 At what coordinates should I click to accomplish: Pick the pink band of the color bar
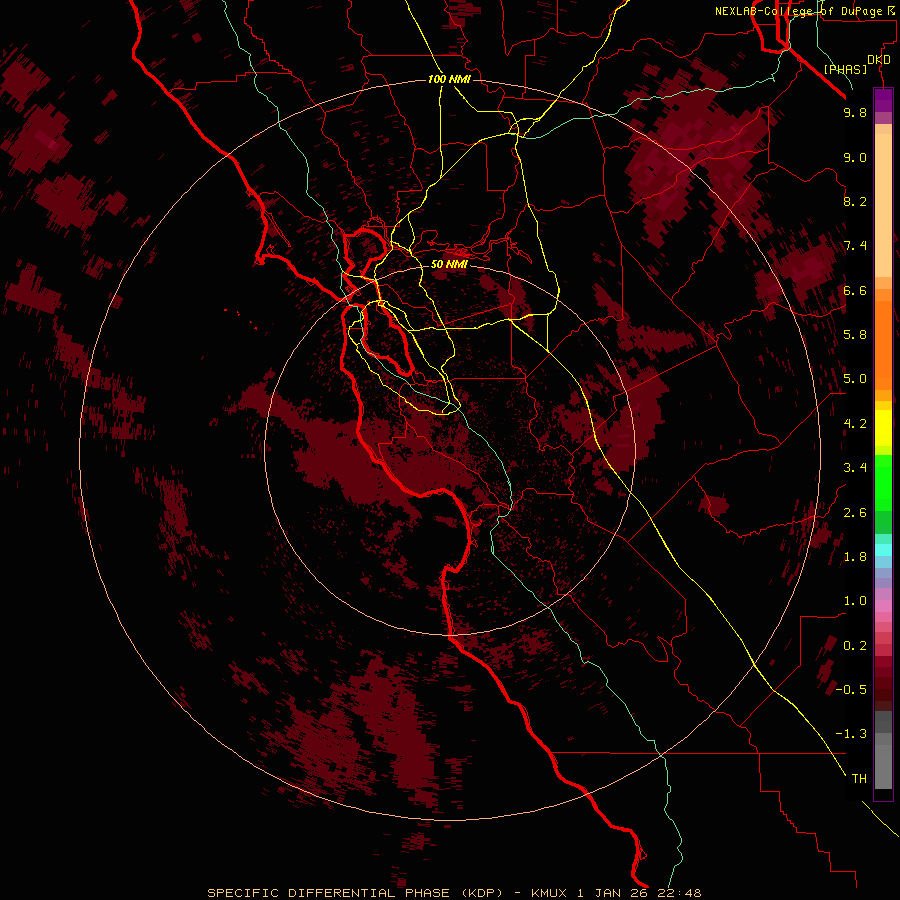tap(883, 606)
